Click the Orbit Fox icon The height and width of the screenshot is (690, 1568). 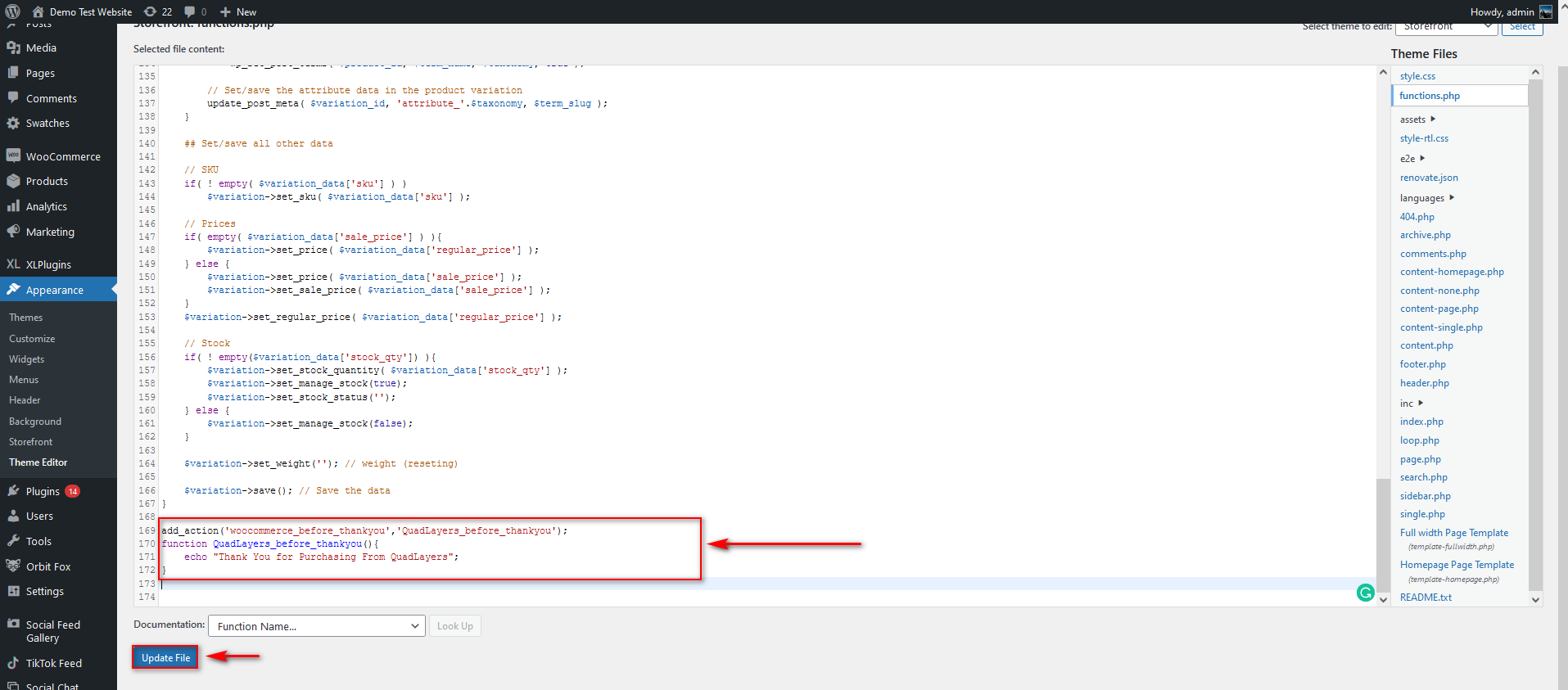tap(13, 566)
